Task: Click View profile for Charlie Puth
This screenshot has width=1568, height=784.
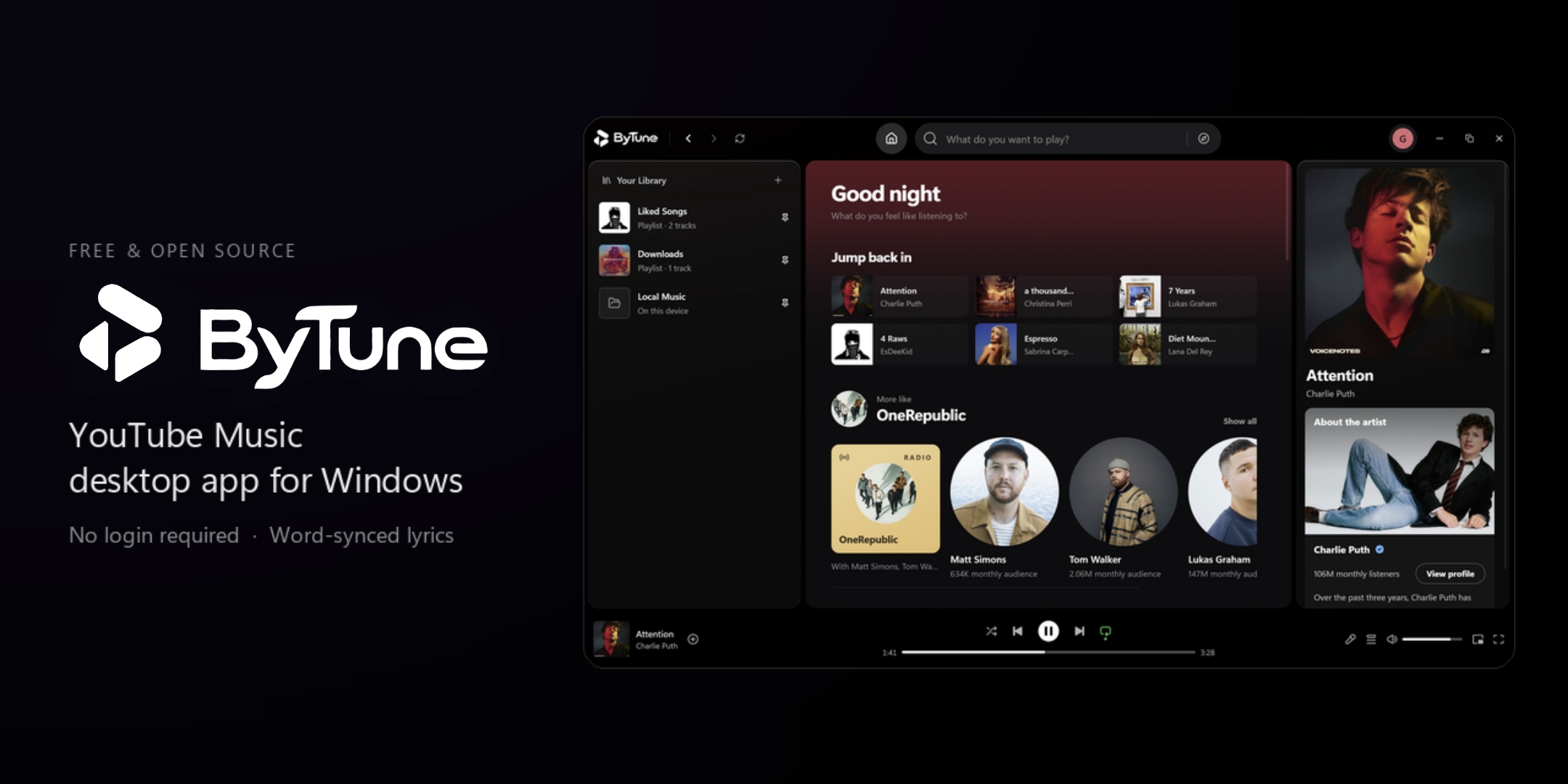Action: coord(1450,573)
